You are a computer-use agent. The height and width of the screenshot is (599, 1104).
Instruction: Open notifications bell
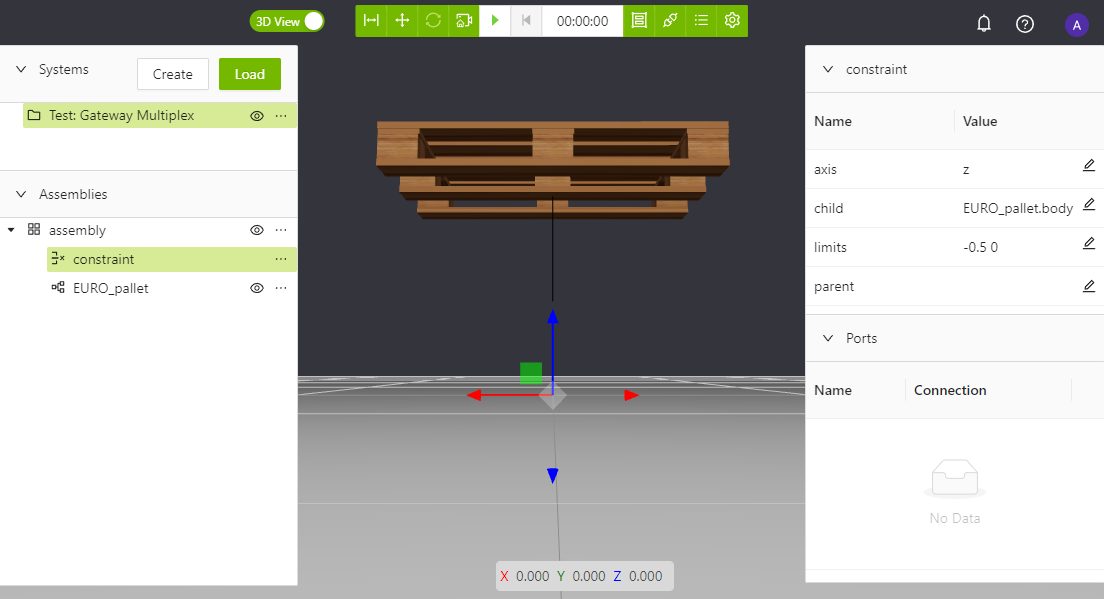984,24
